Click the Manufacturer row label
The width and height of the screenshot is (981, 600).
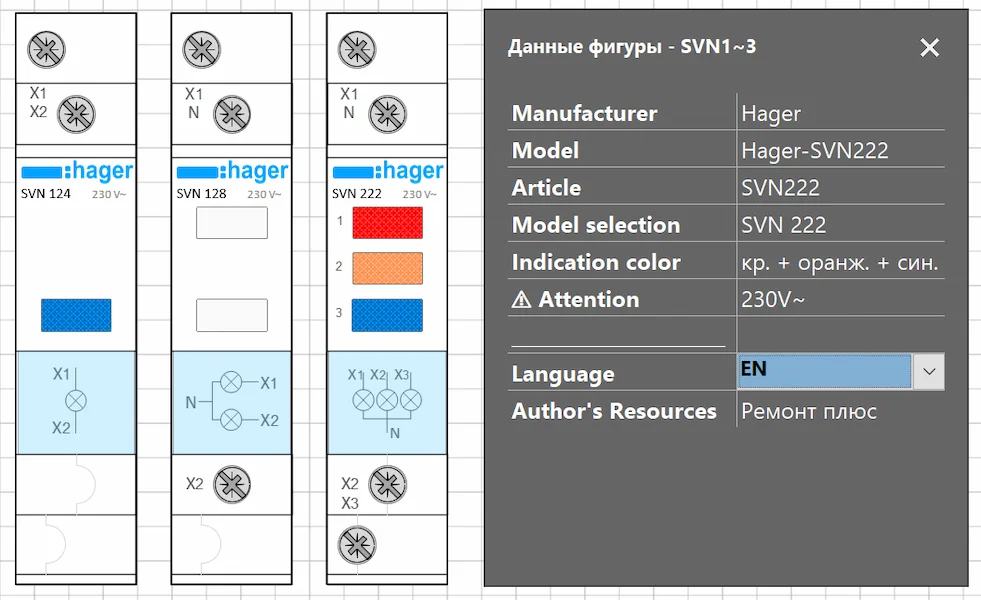[x=584, y=113]
